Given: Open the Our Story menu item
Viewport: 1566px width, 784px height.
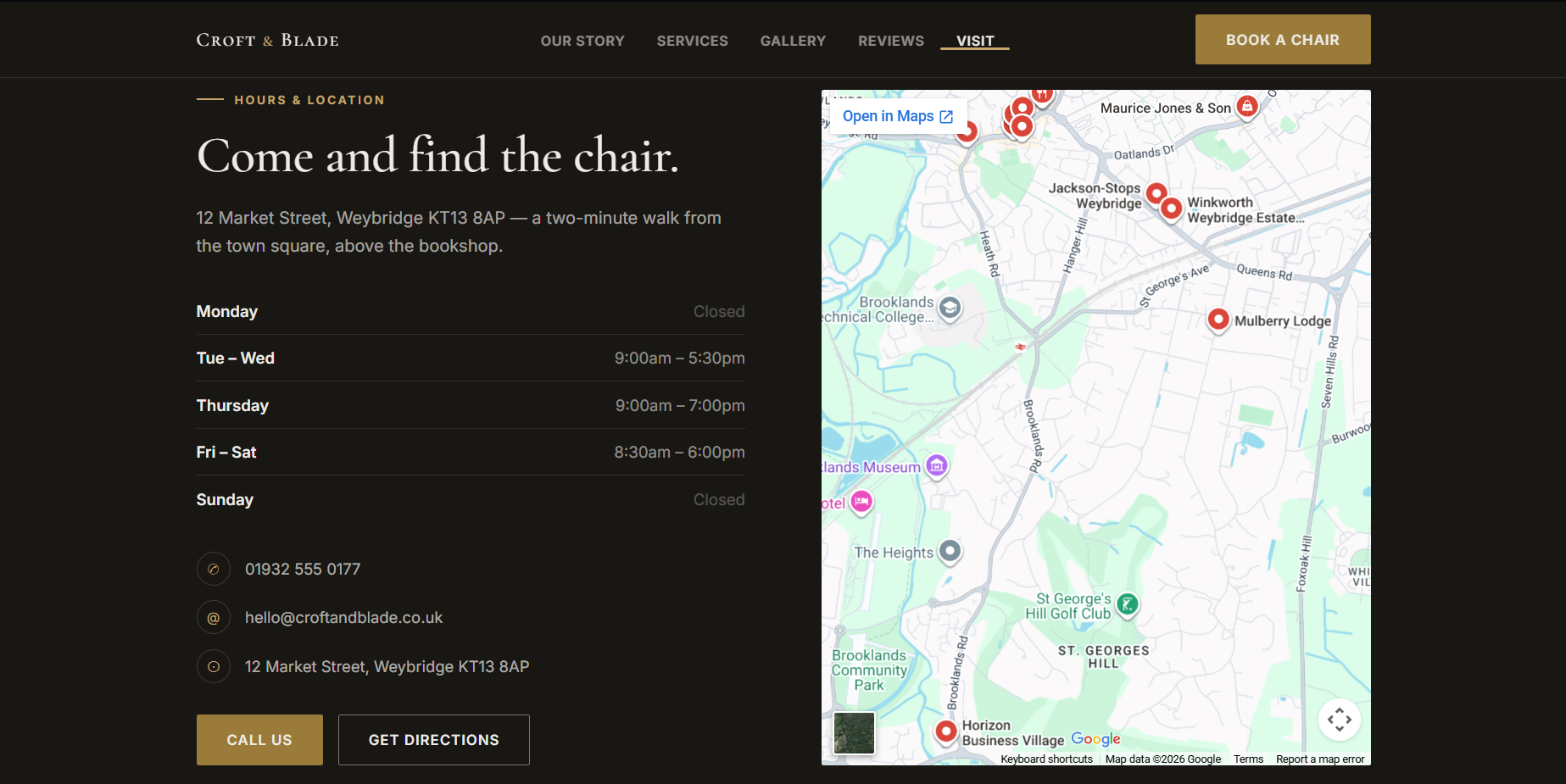Looking at the screenshot, I should click(582, 41).
